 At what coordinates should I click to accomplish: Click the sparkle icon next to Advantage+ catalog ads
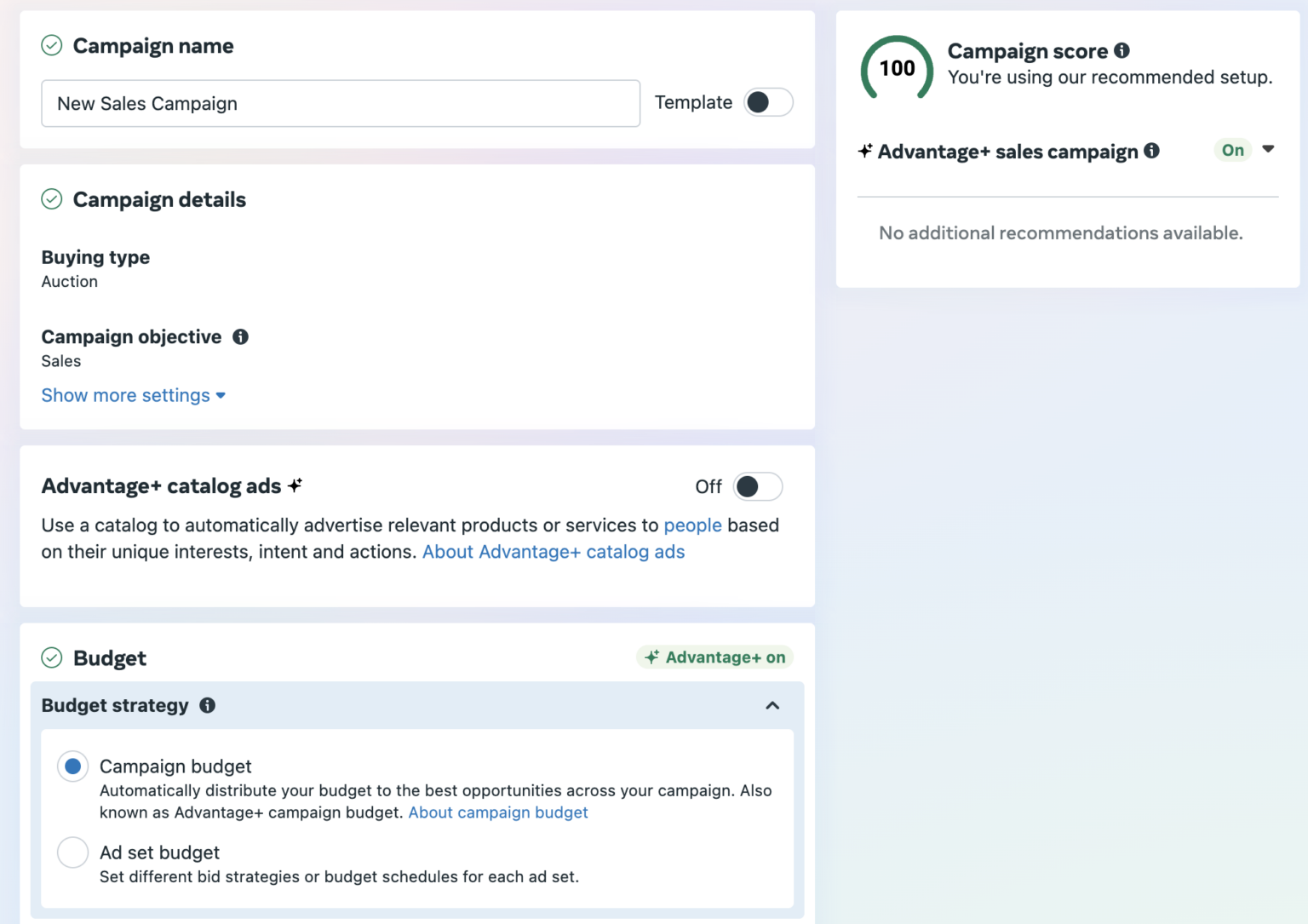295,485
